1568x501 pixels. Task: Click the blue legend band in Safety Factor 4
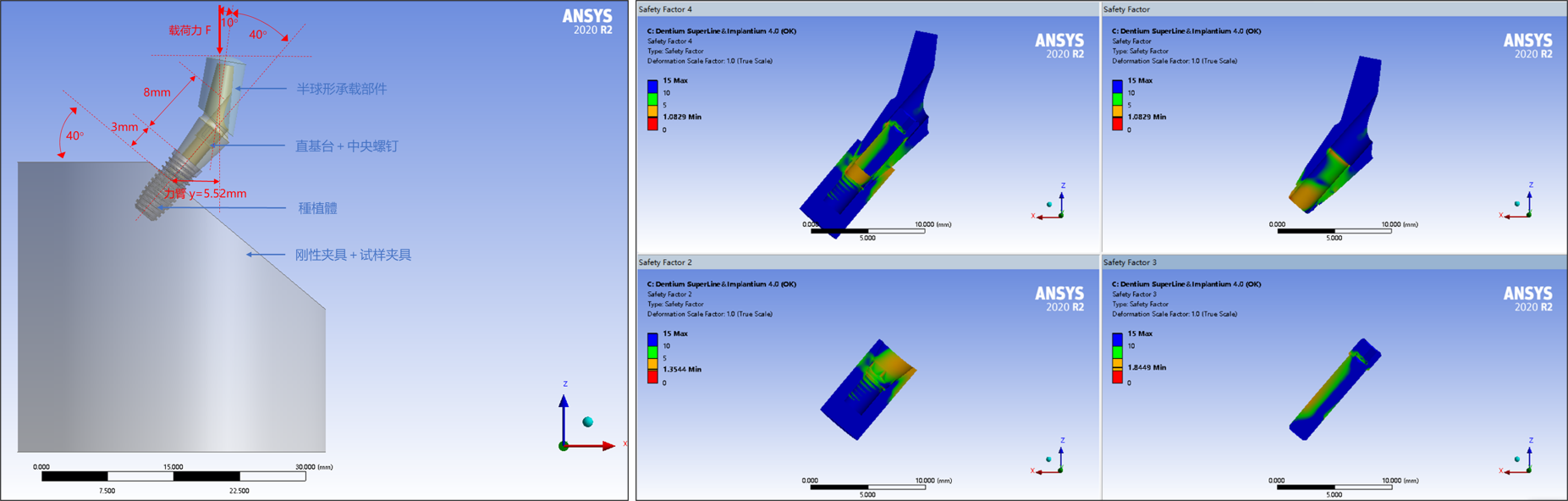652,86
